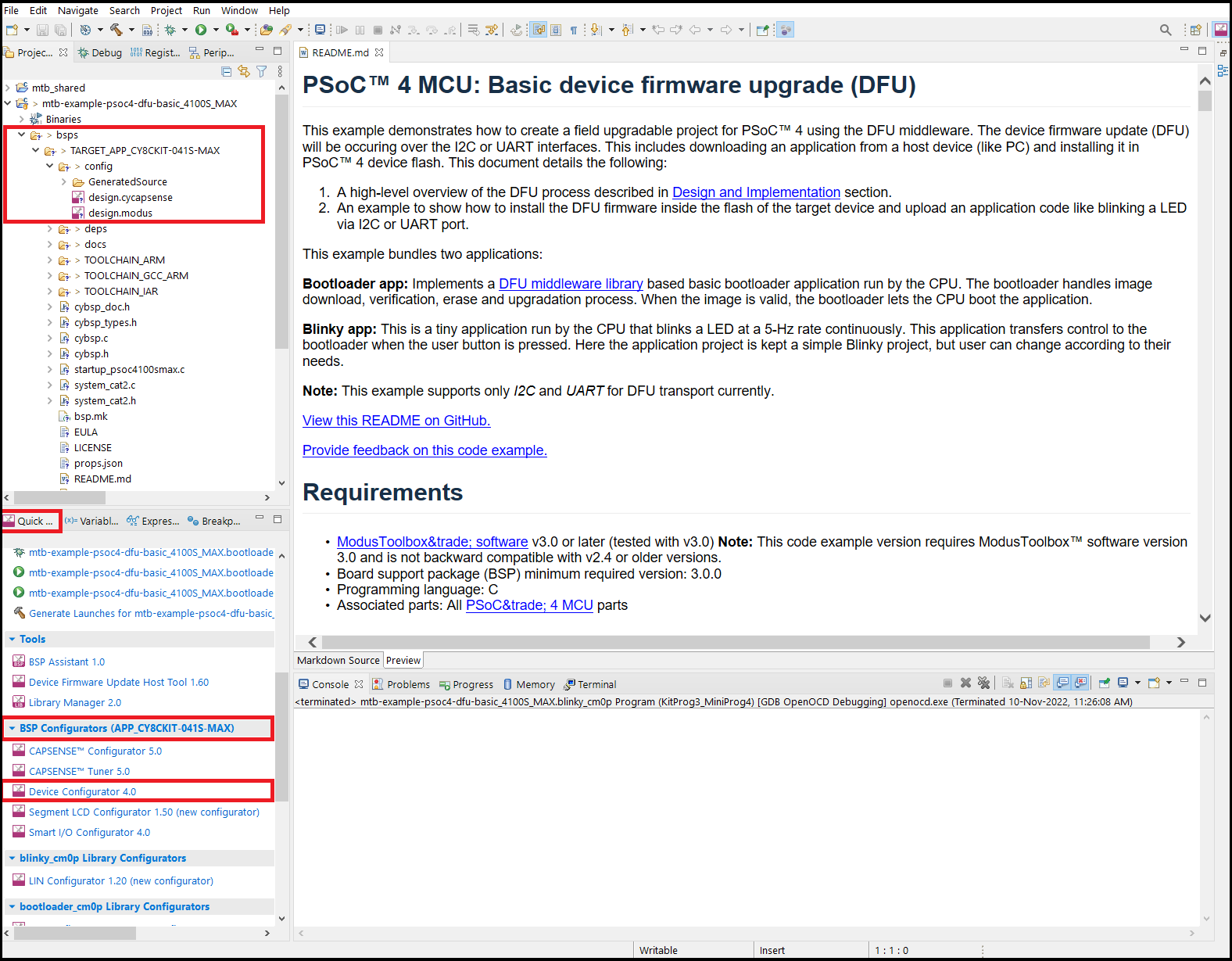Switch to the Problems tab

[401, 684]
